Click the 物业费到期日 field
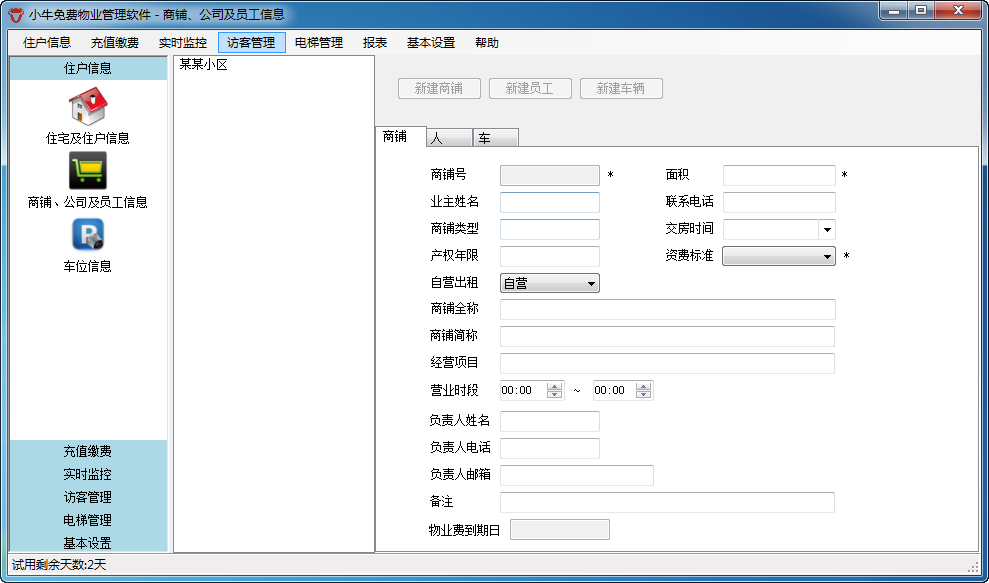This screenshot has width=989, height=583. point(559,529)
